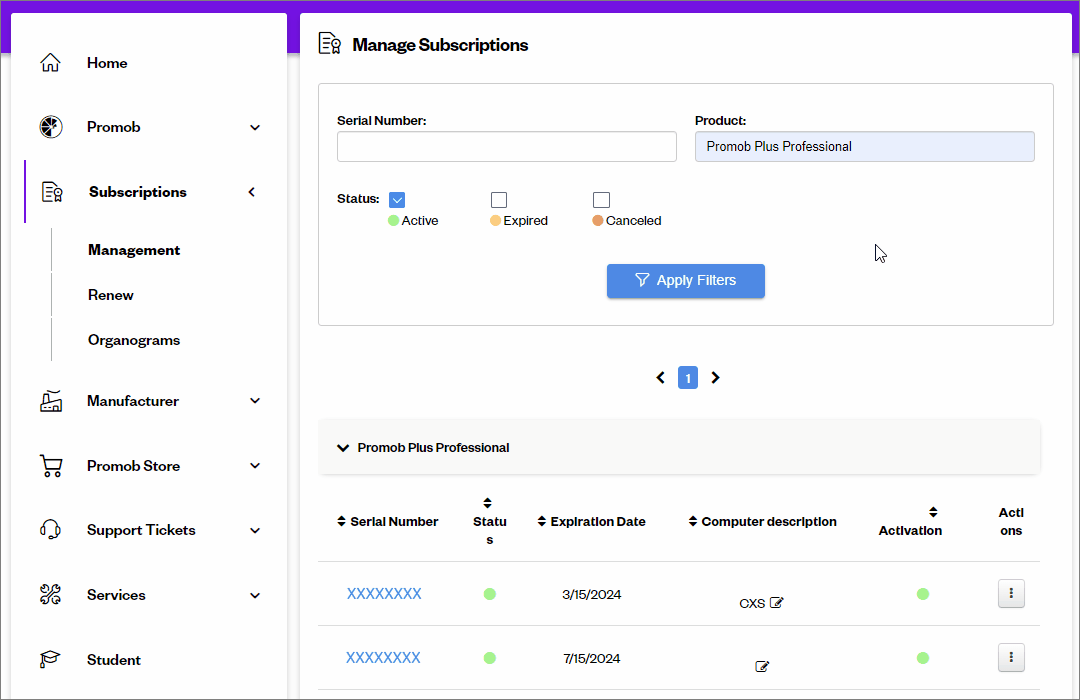This screenshot has height=700, width=1080.
Task: Open the Product dropdown field
Action: click(x=864, y=147)
